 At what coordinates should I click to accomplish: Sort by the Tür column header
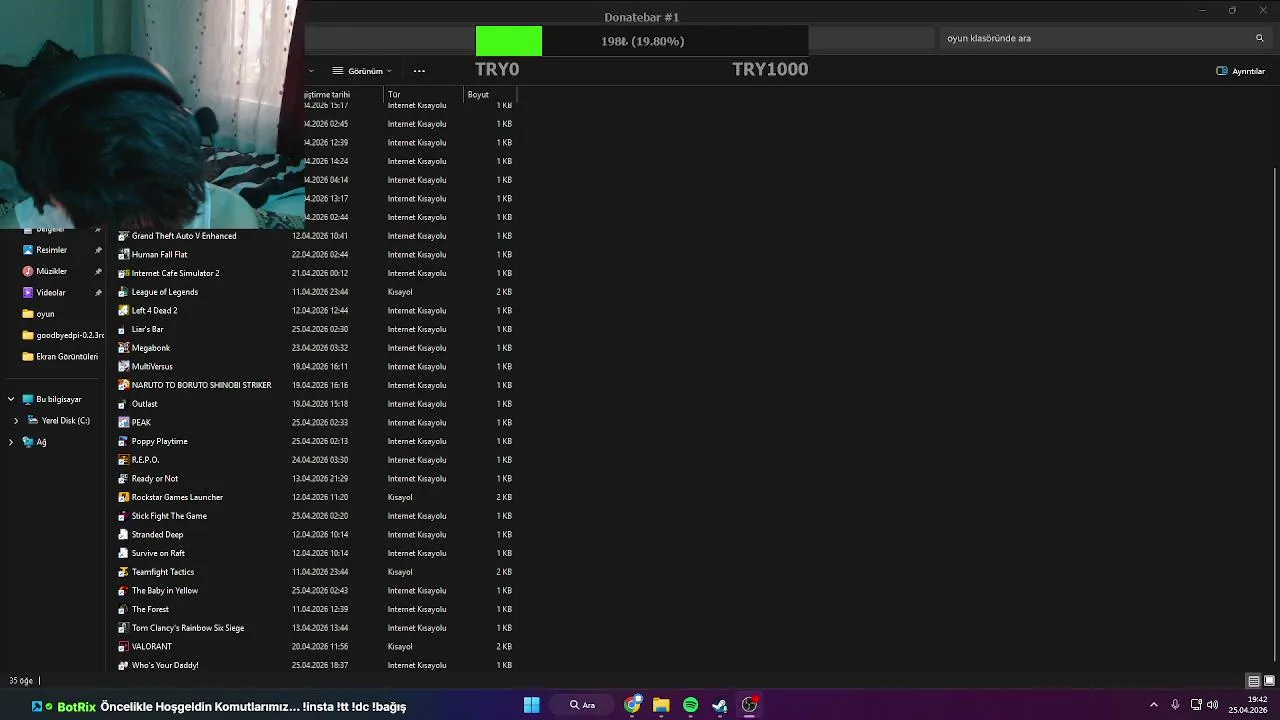pos(424,94)
